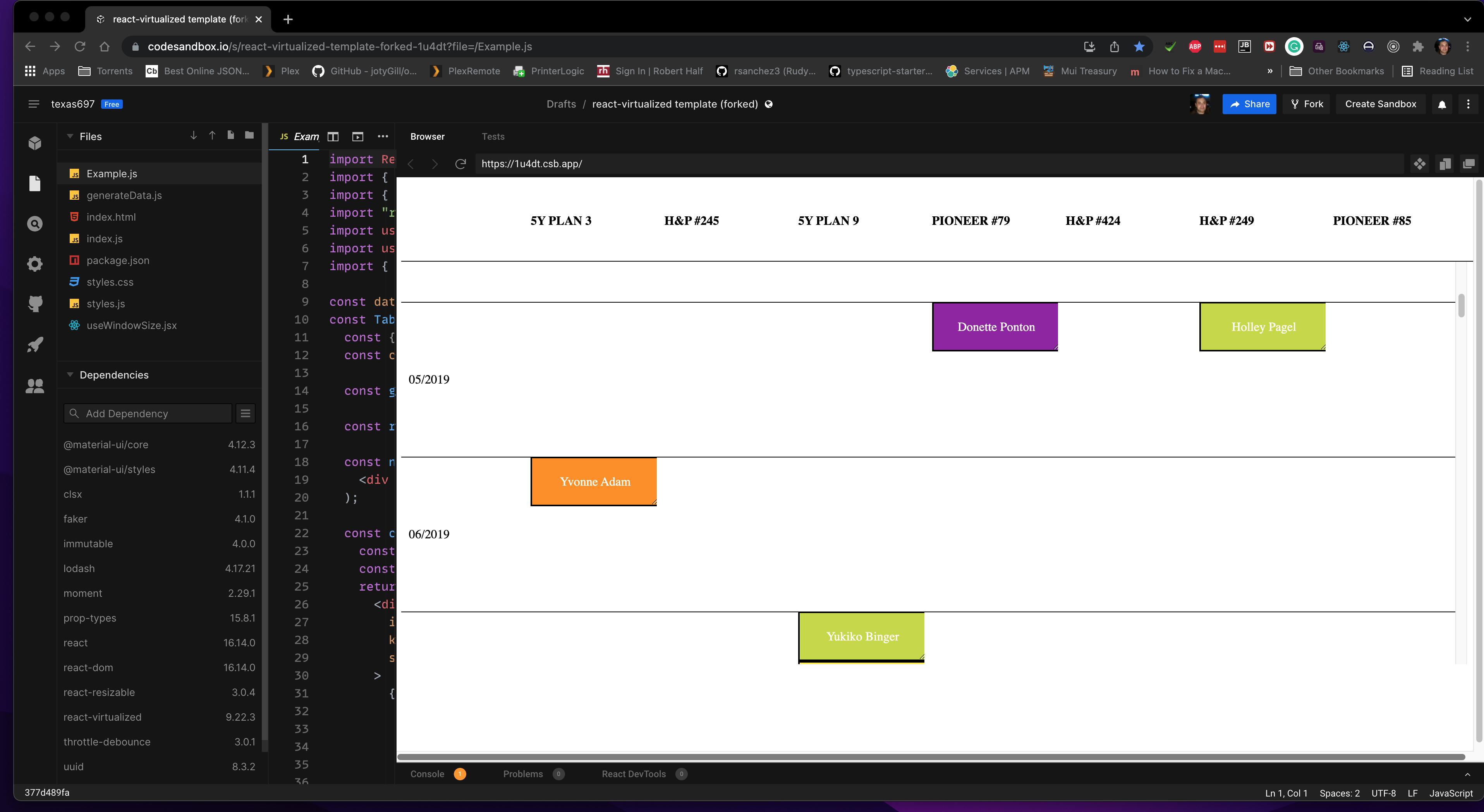
Task: Click the Add Dependency input field
Action: (147, 413)
